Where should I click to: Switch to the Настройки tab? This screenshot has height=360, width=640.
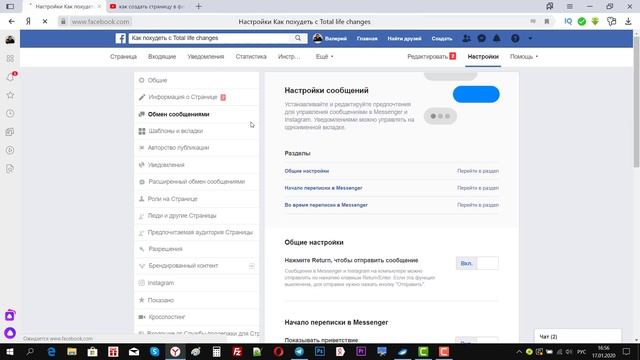coord(483,57)
